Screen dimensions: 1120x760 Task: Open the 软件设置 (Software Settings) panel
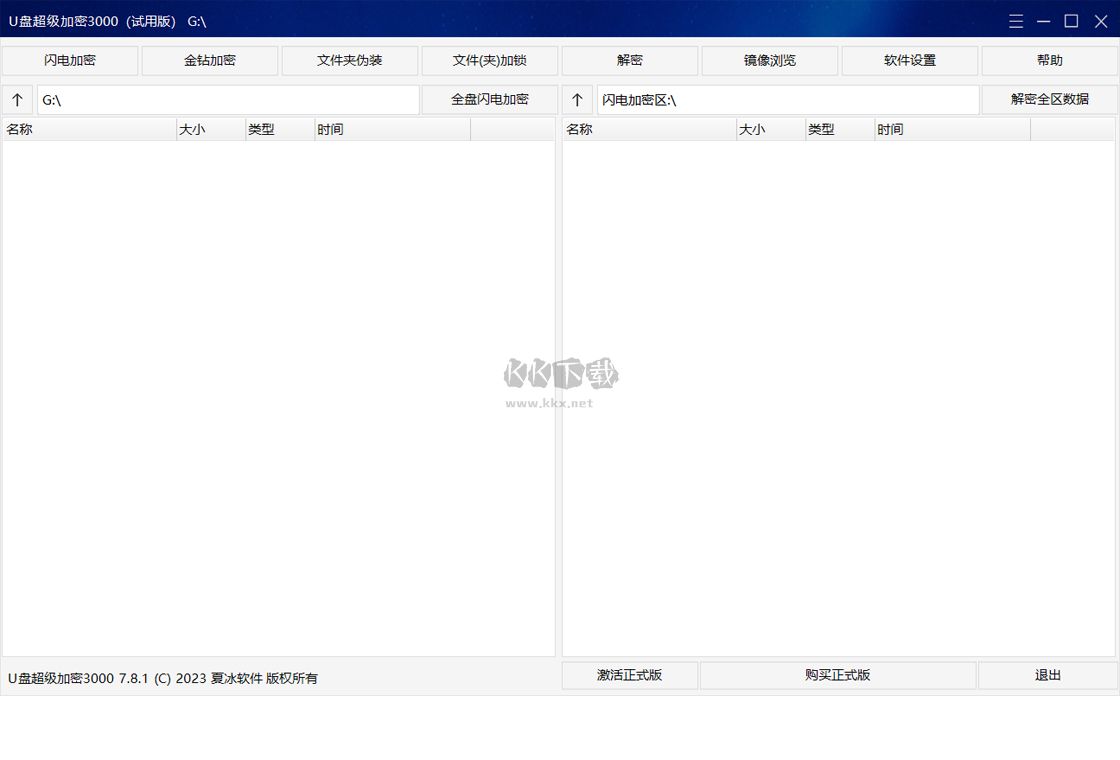click(x=909, y=60)
